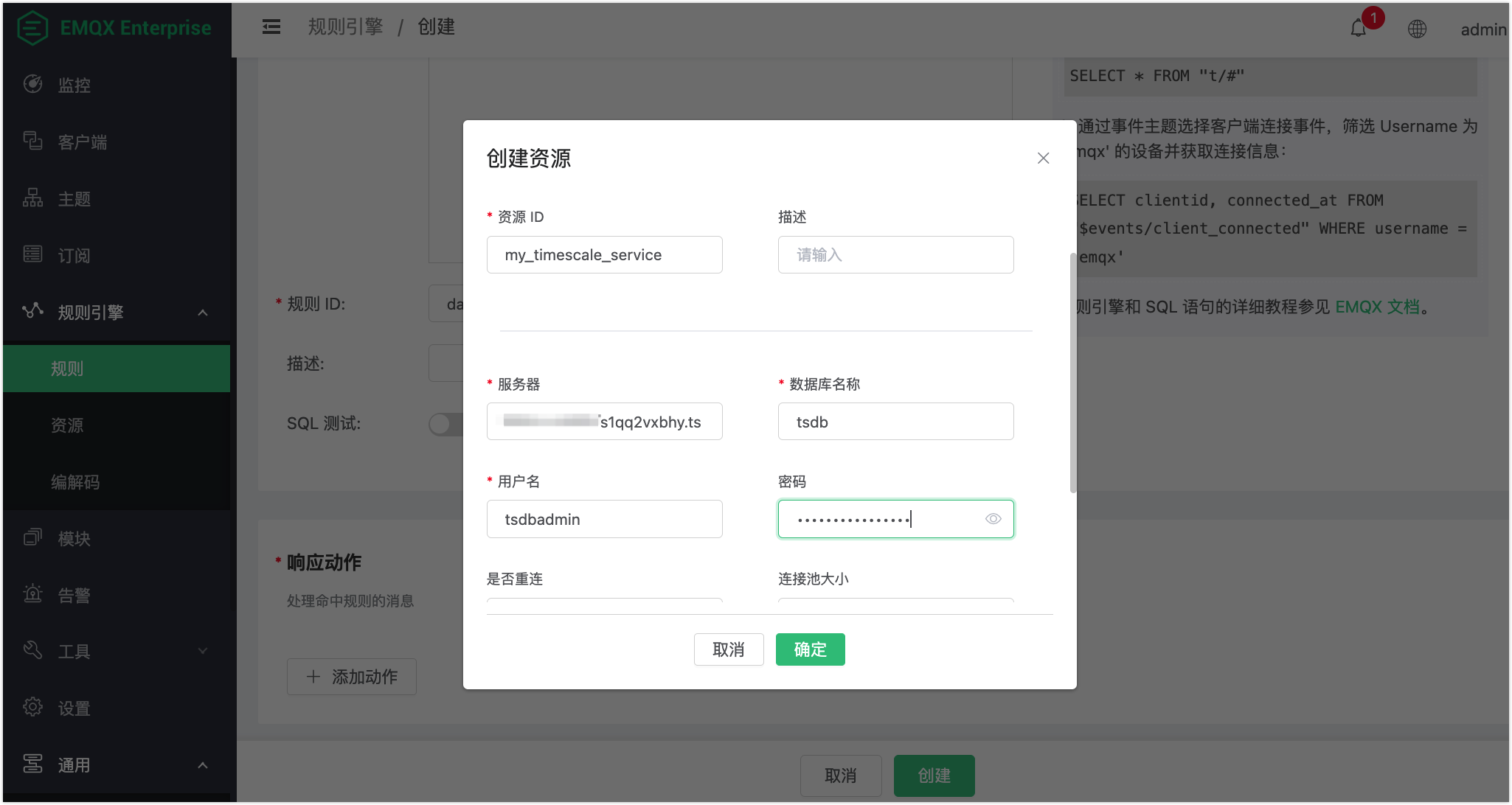Select the 编解码 codec submenu item
1512x805 pixels.
click(x=75, y=482)
